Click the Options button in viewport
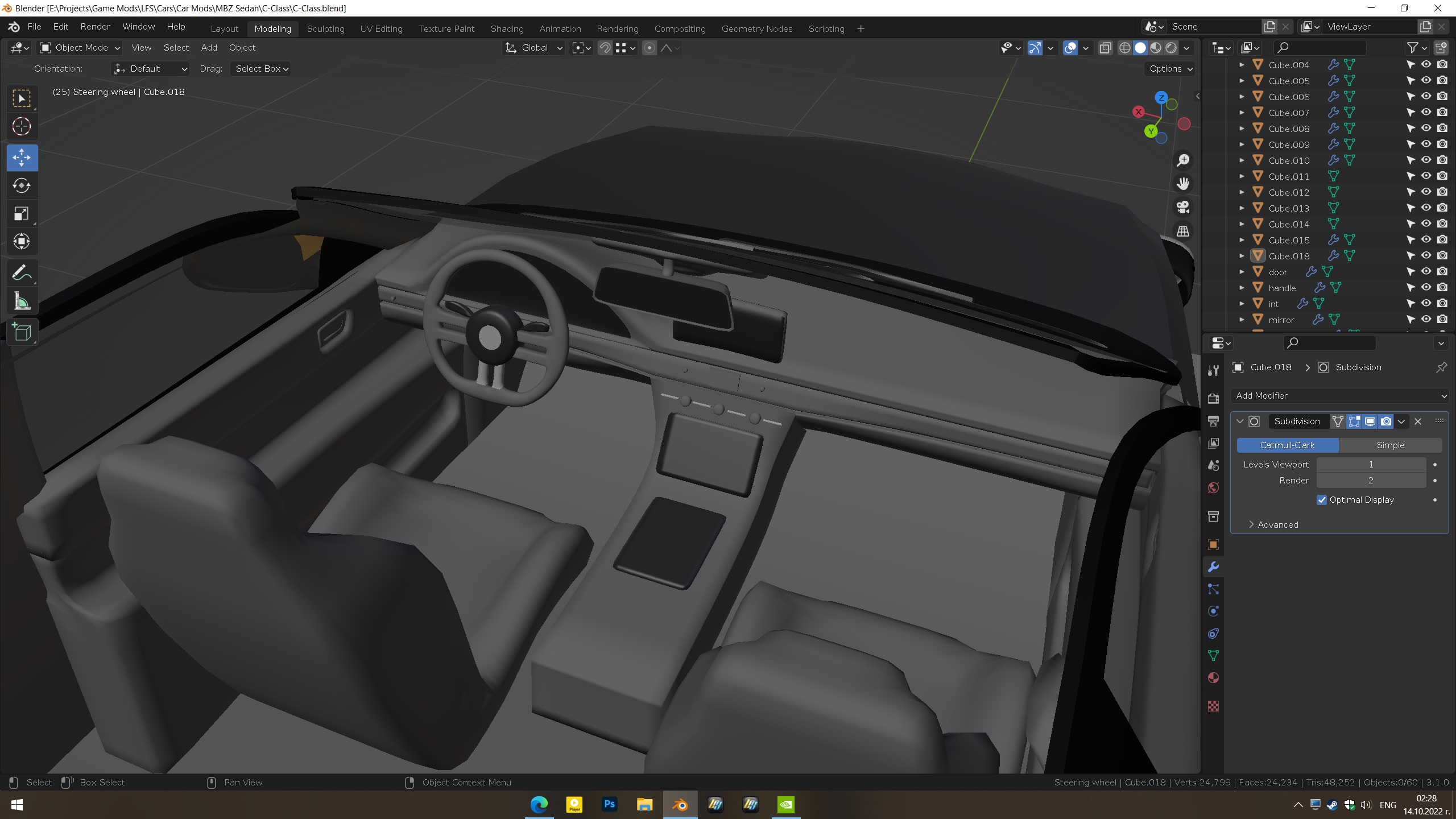This screenshot has width=1456, height=819. pos(1170,69)
